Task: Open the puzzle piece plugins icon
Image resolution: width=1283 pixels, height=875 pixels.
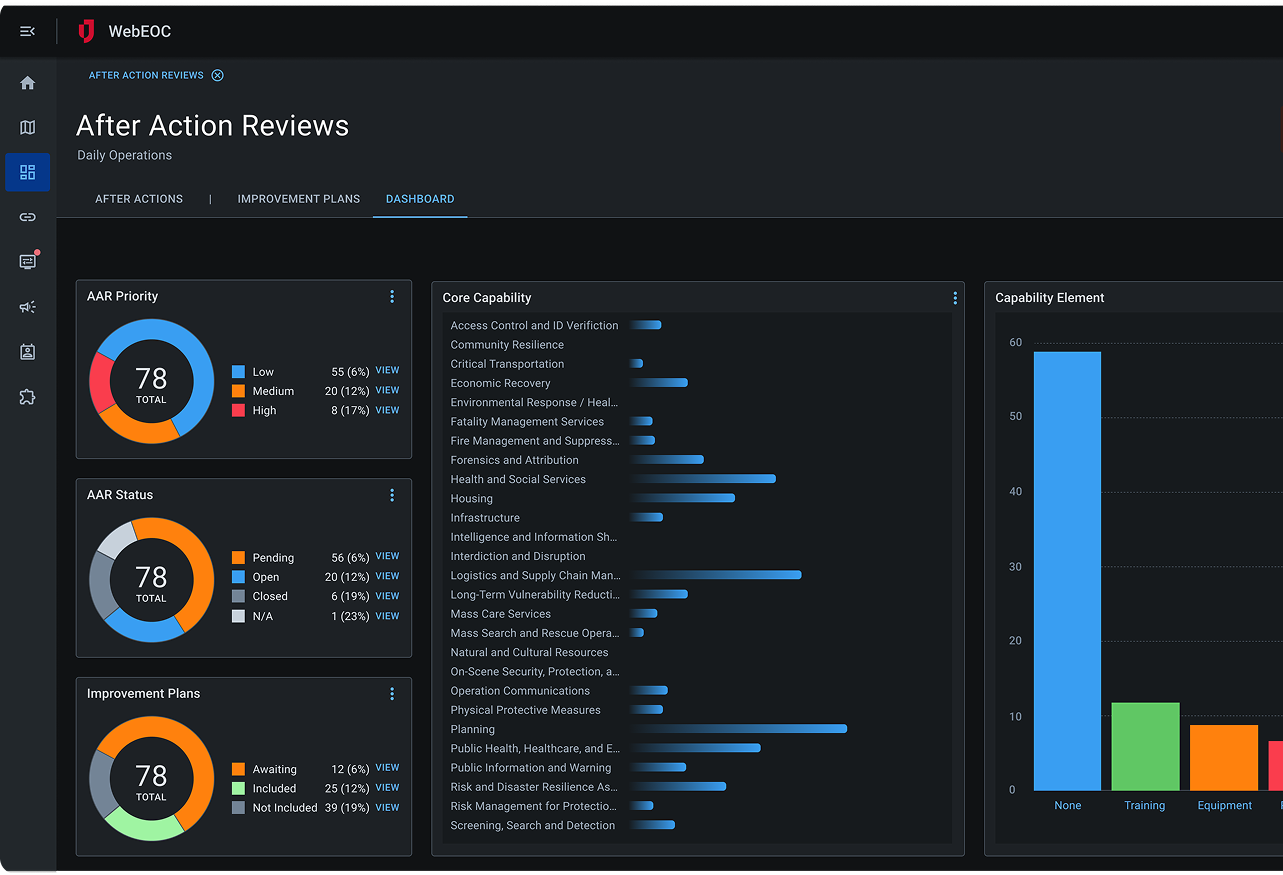Action: 27,397
